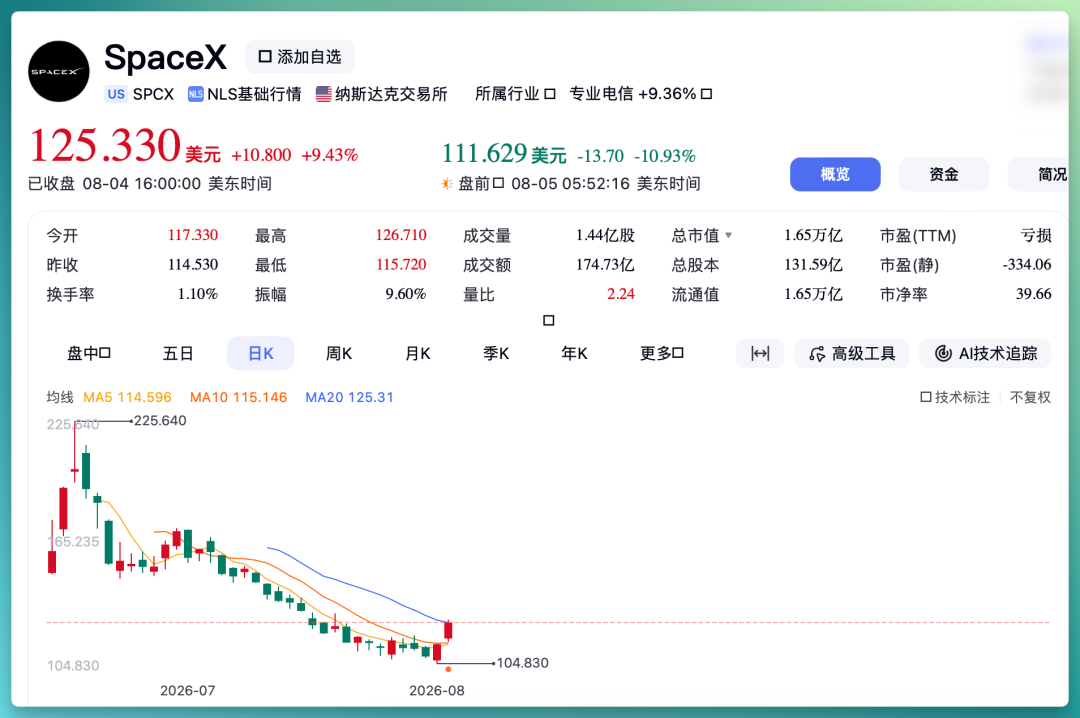Click the 市盈(TTM) 亏损 value
1080x718 pixels.
pyautogui.click(x=1036, y=236)
